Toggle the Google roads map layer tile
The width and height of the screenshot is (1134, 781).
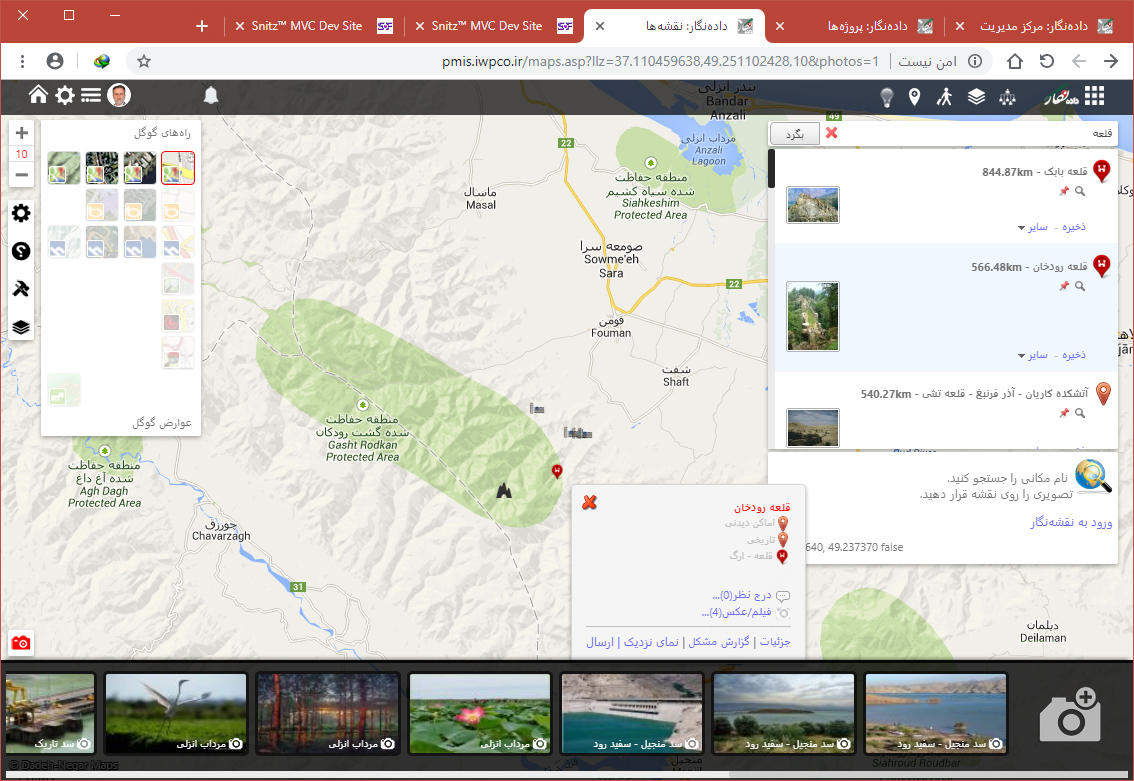(x=178, y=168)
